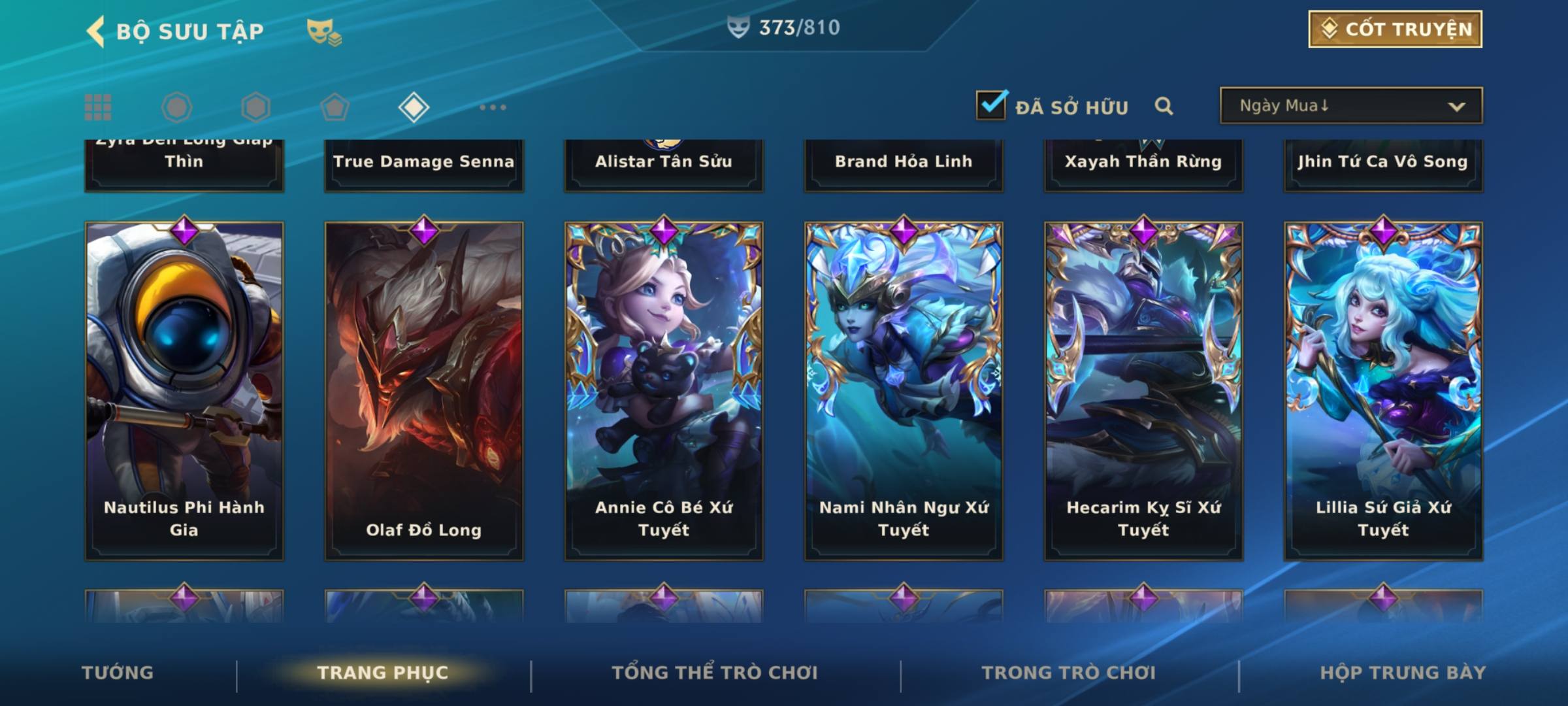Open the Trong Trò Chơi tab
The height and width of the screenshot is (706, 1568).
[x=1069, y=673]
